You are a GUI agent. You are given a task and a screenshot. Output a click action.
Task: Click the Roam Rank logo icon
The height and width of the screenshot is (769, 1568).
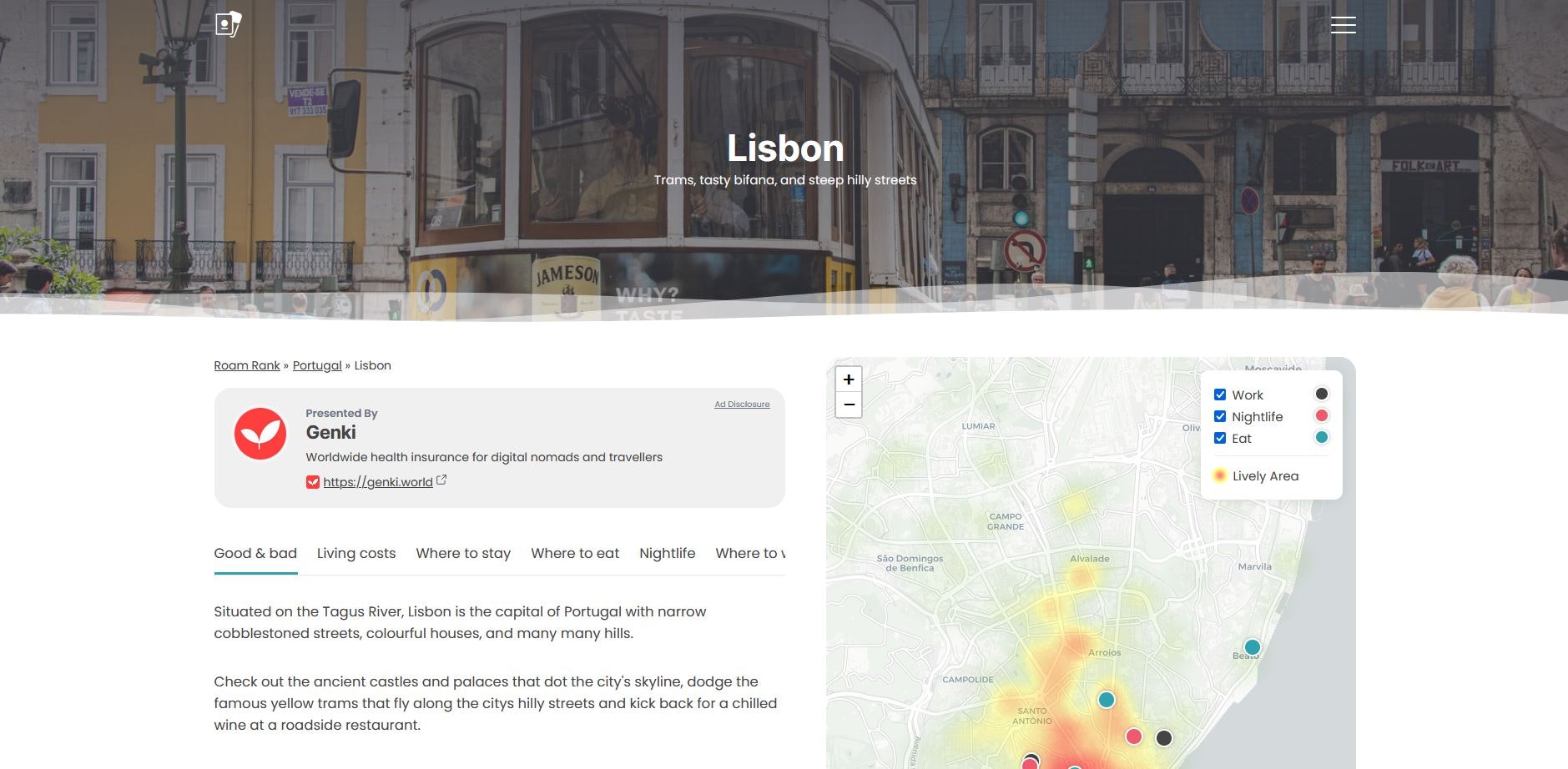(x=228, y=24)
